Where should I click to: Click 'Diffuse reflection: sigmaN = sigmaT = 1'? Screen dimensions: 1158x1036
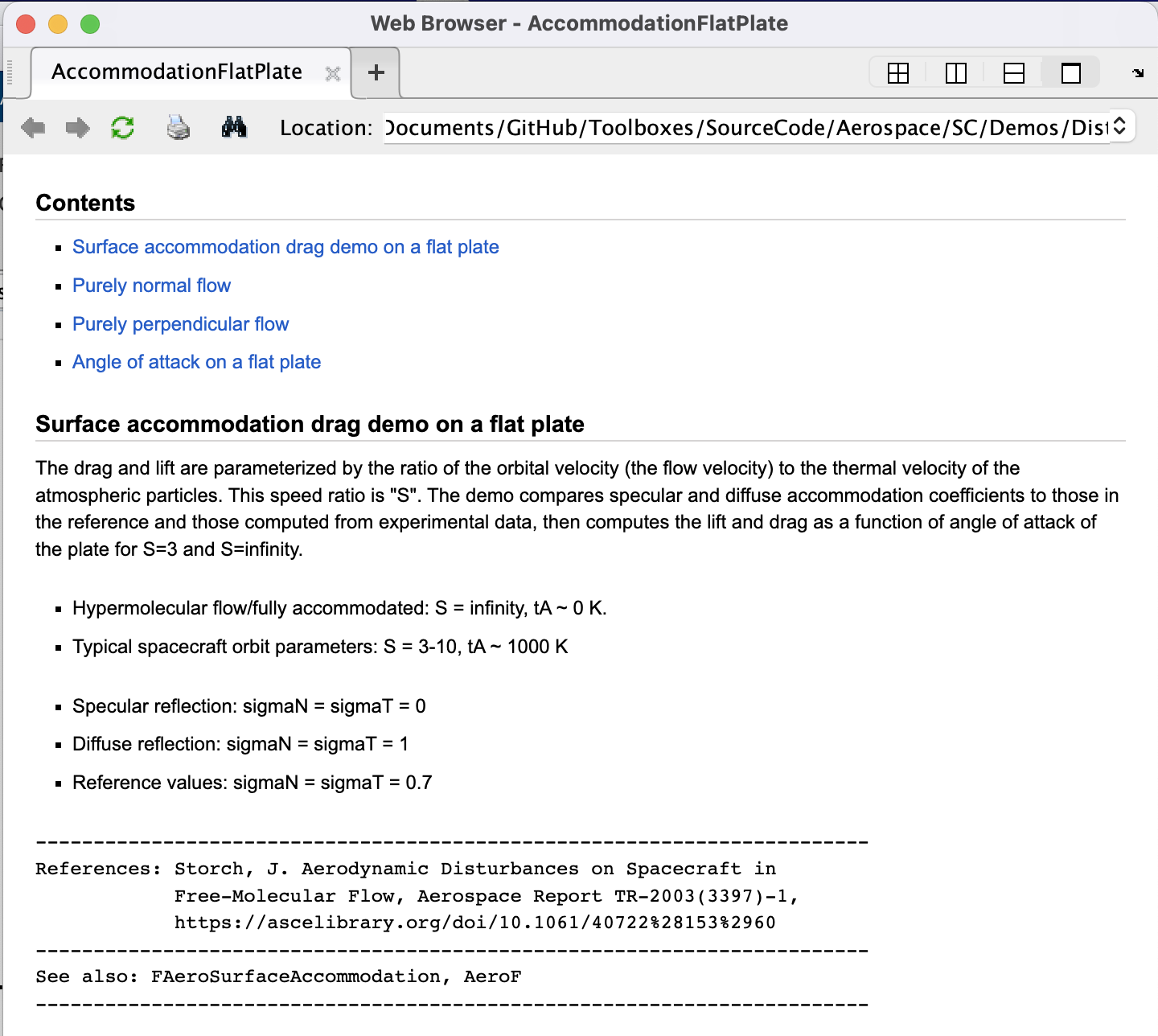pos(240,744)
